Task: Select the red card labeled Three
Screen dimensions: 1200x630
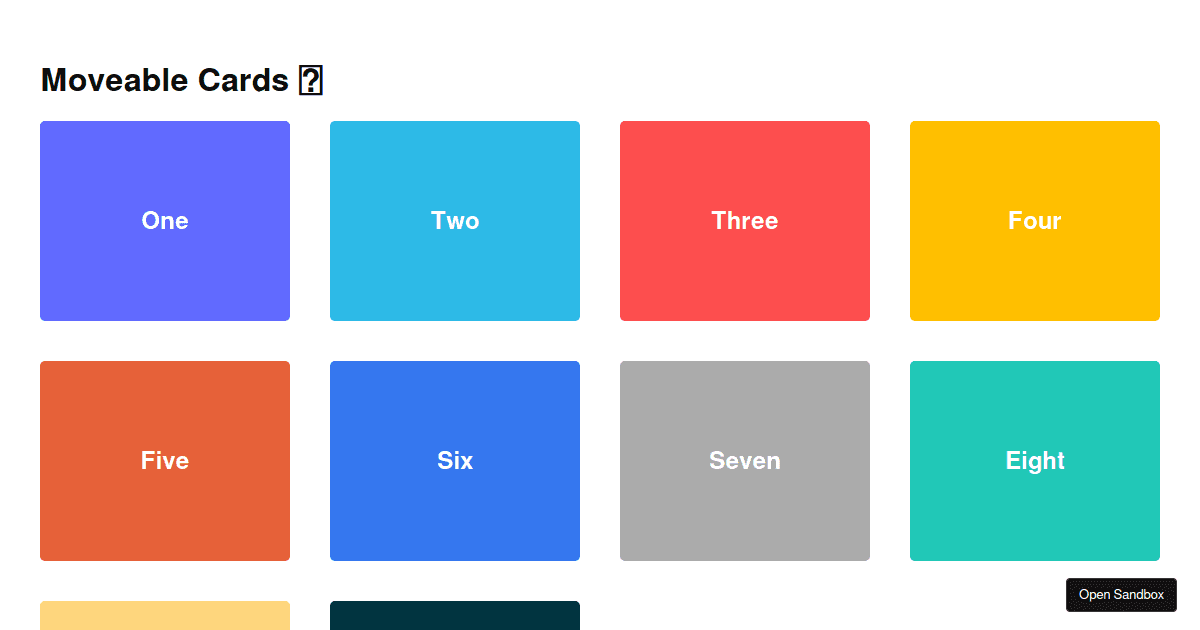Action: click(x=745, y=220)
